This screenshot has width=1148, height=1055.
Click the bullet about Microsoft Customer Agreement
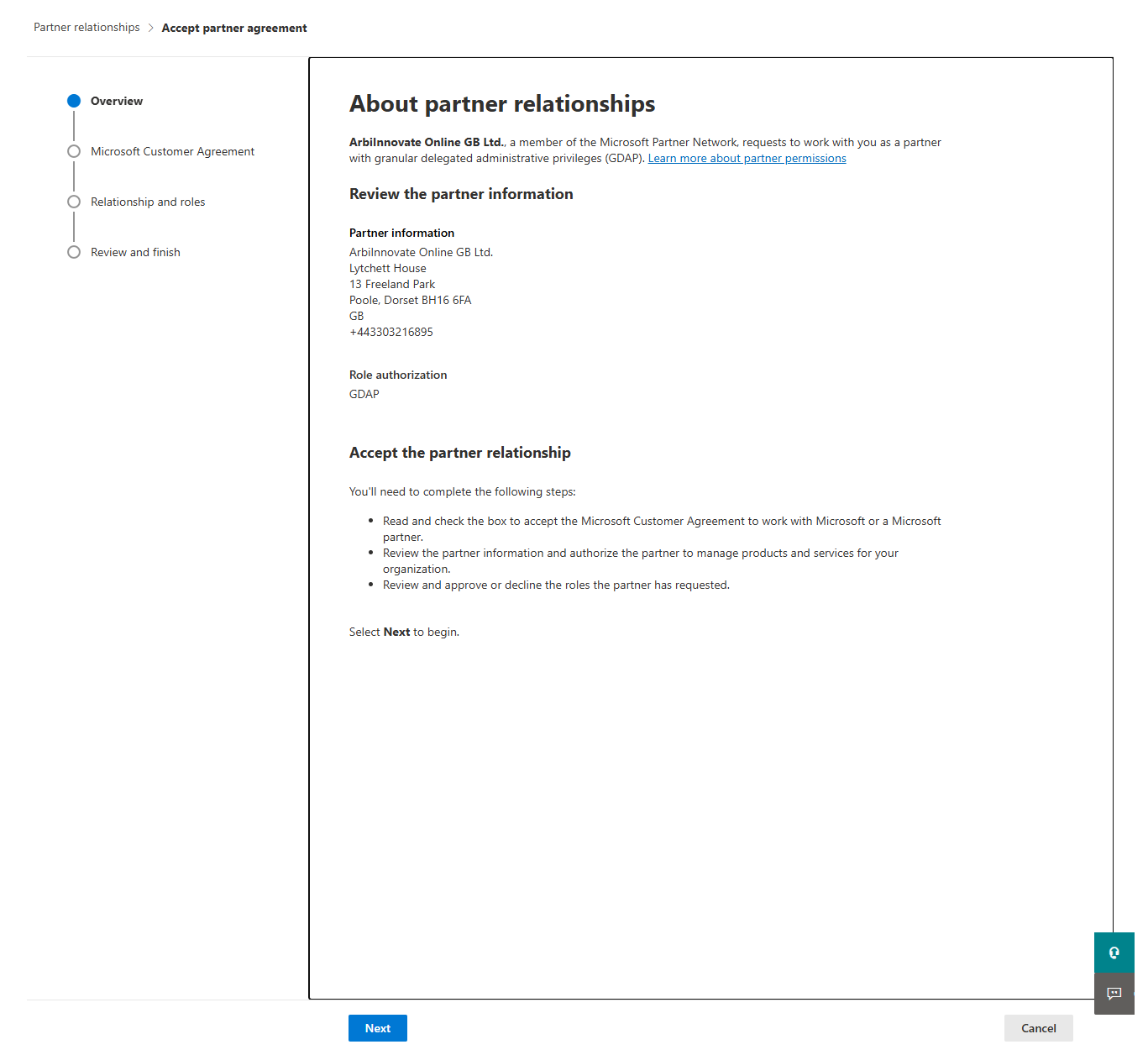click(662, 528)
